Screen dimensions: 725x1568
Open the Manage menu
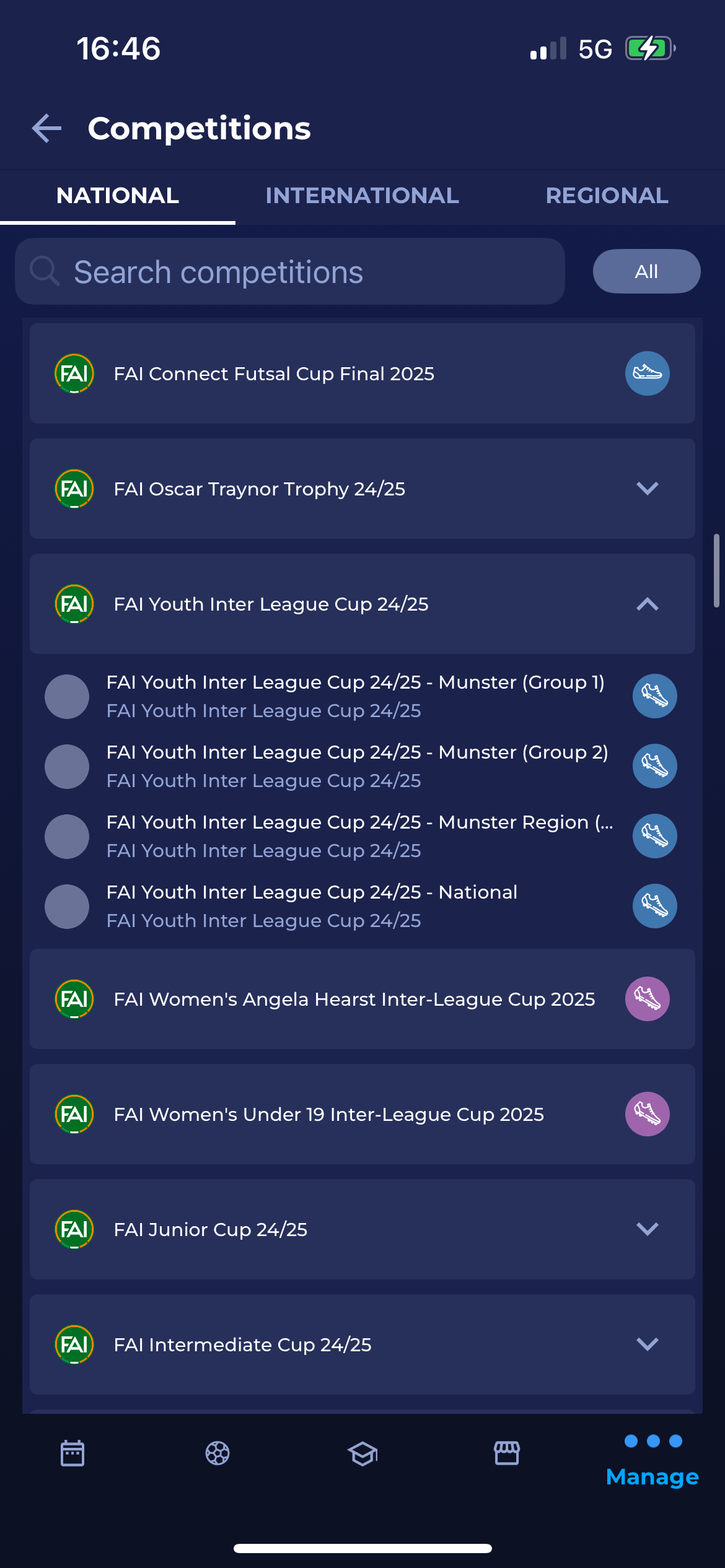[652, 1461]
